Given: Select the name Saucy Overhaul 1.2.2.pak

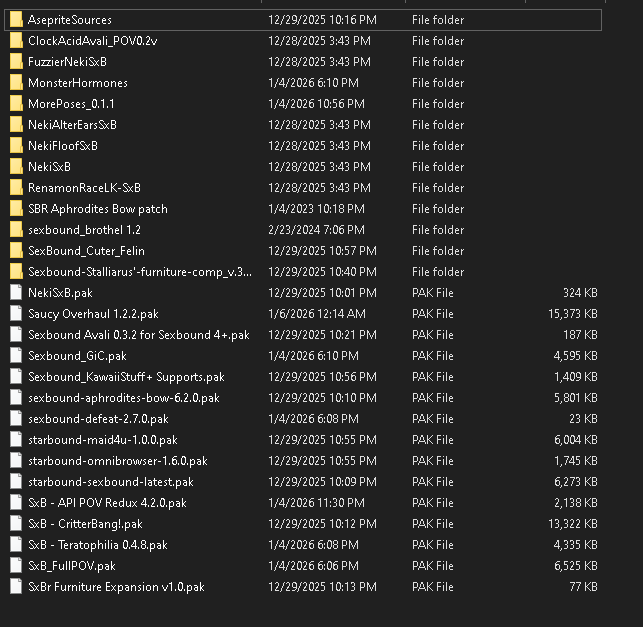Looking at the screenshot, I should pos(93,314).
